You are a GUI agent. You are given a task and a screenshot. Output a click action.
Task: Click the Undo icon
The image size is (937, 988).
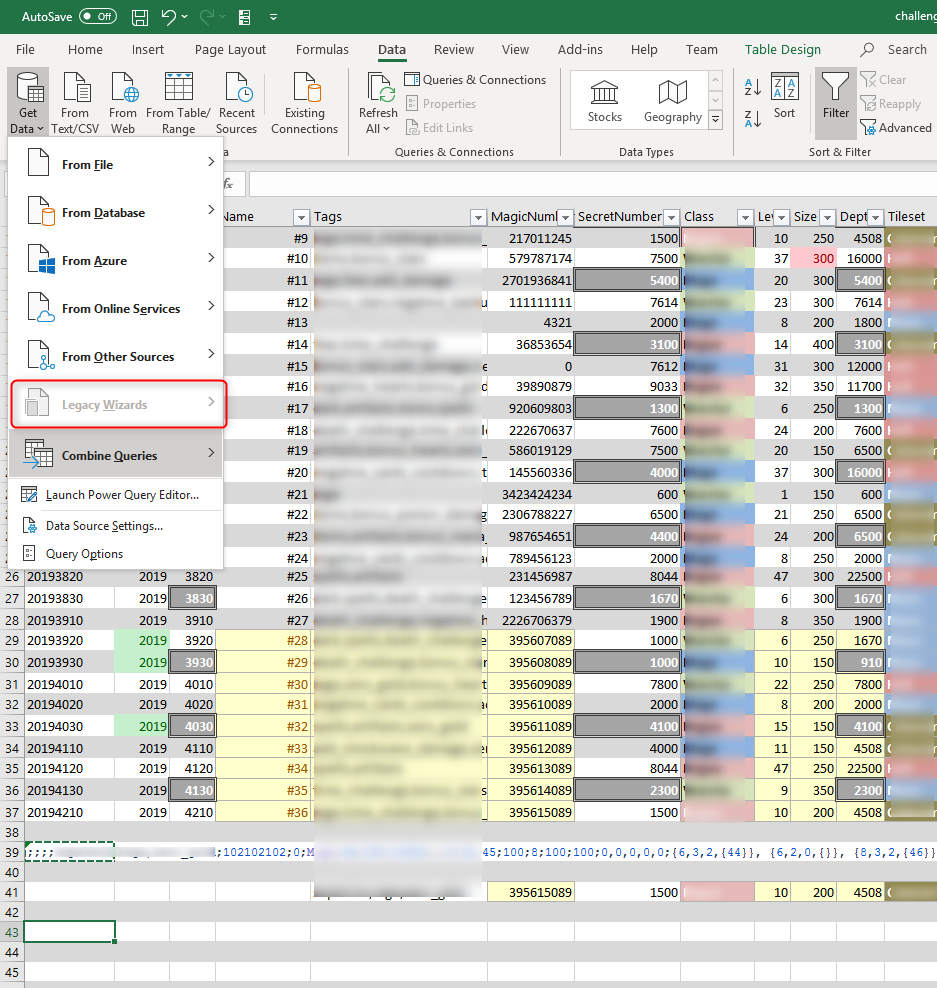point(168,17)
